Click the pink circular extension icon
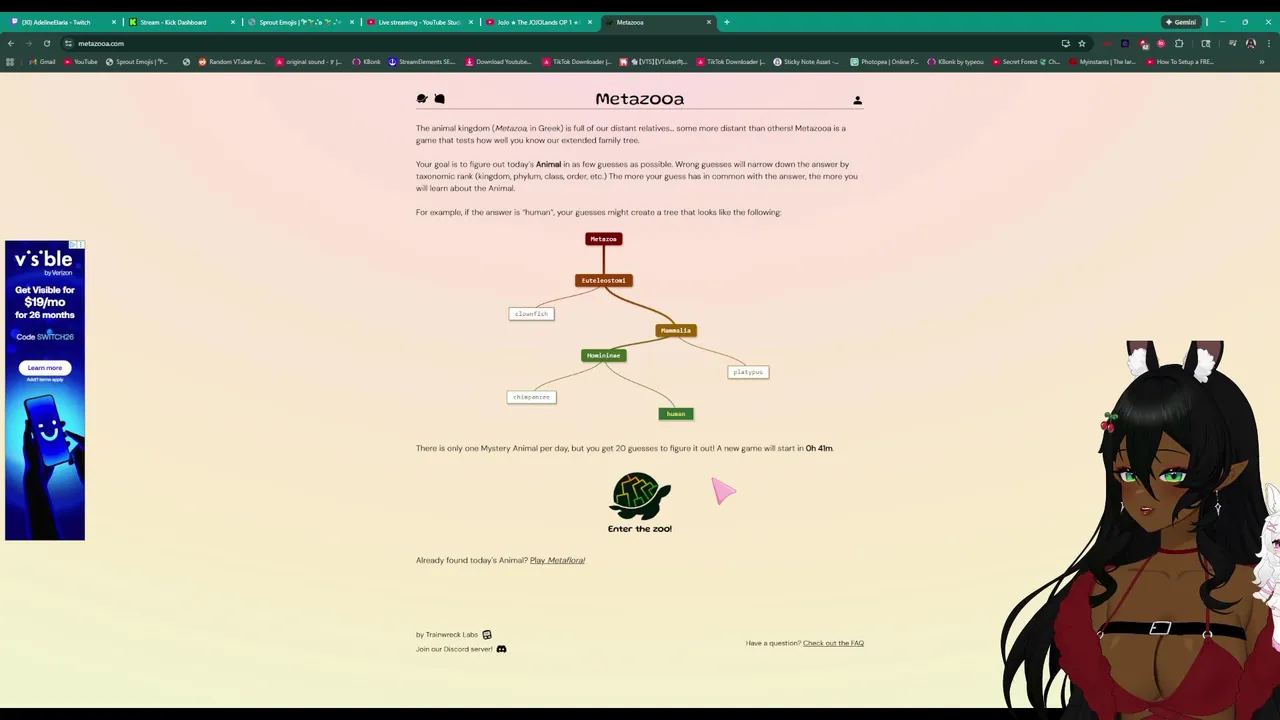 pos(1161,43)
